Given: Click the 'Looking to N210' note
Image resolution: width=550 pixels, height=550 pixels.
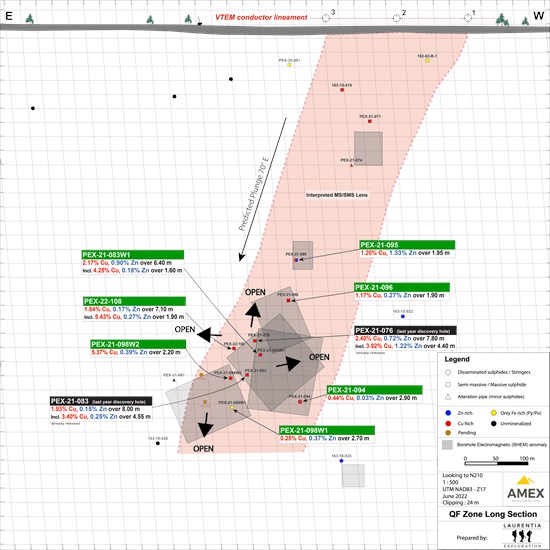Looking at the screenshot, I should pyautogui.click(x=463, y=475).
